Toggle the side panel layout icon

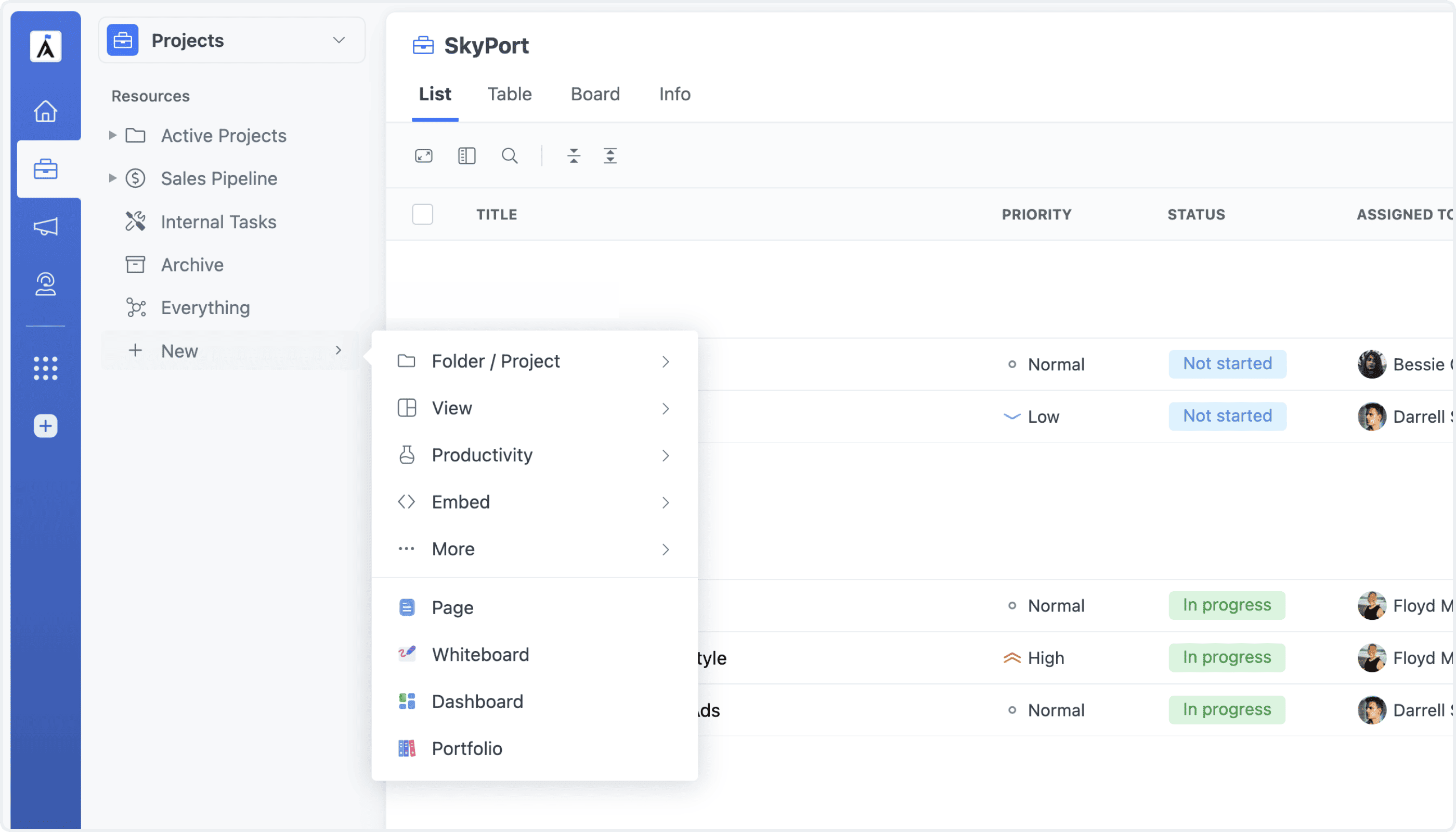click(x=466, y=155)
